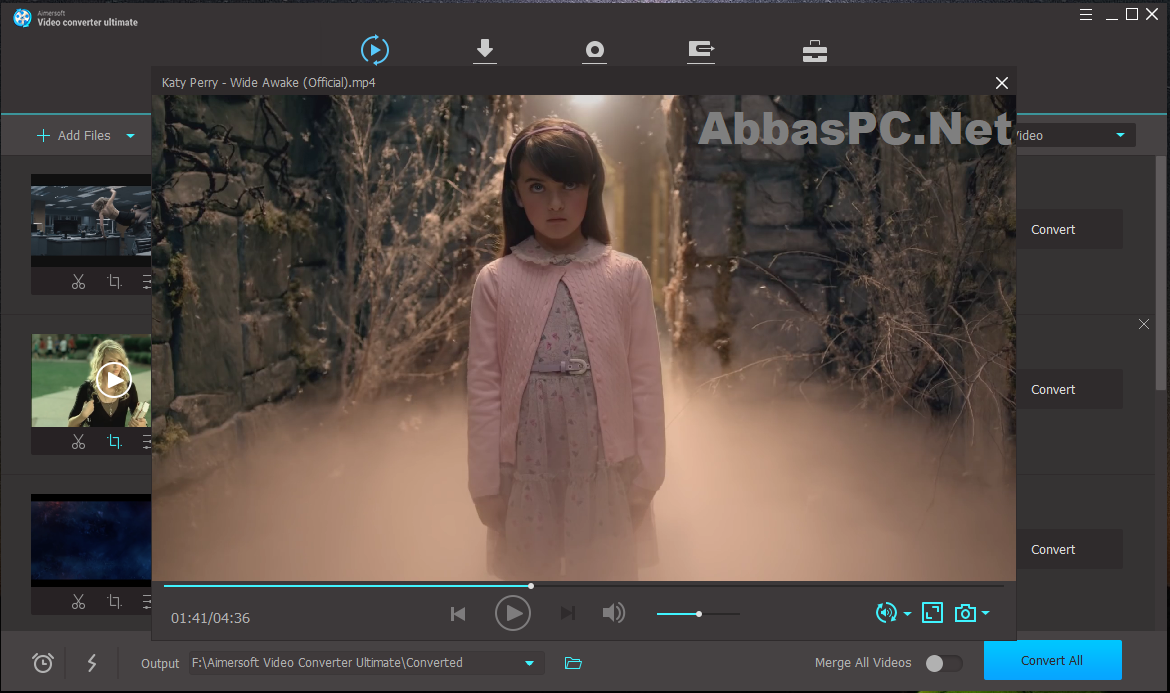Open effect settings for second video
This screenshot has height=693, width=1170.
point(147,441)
